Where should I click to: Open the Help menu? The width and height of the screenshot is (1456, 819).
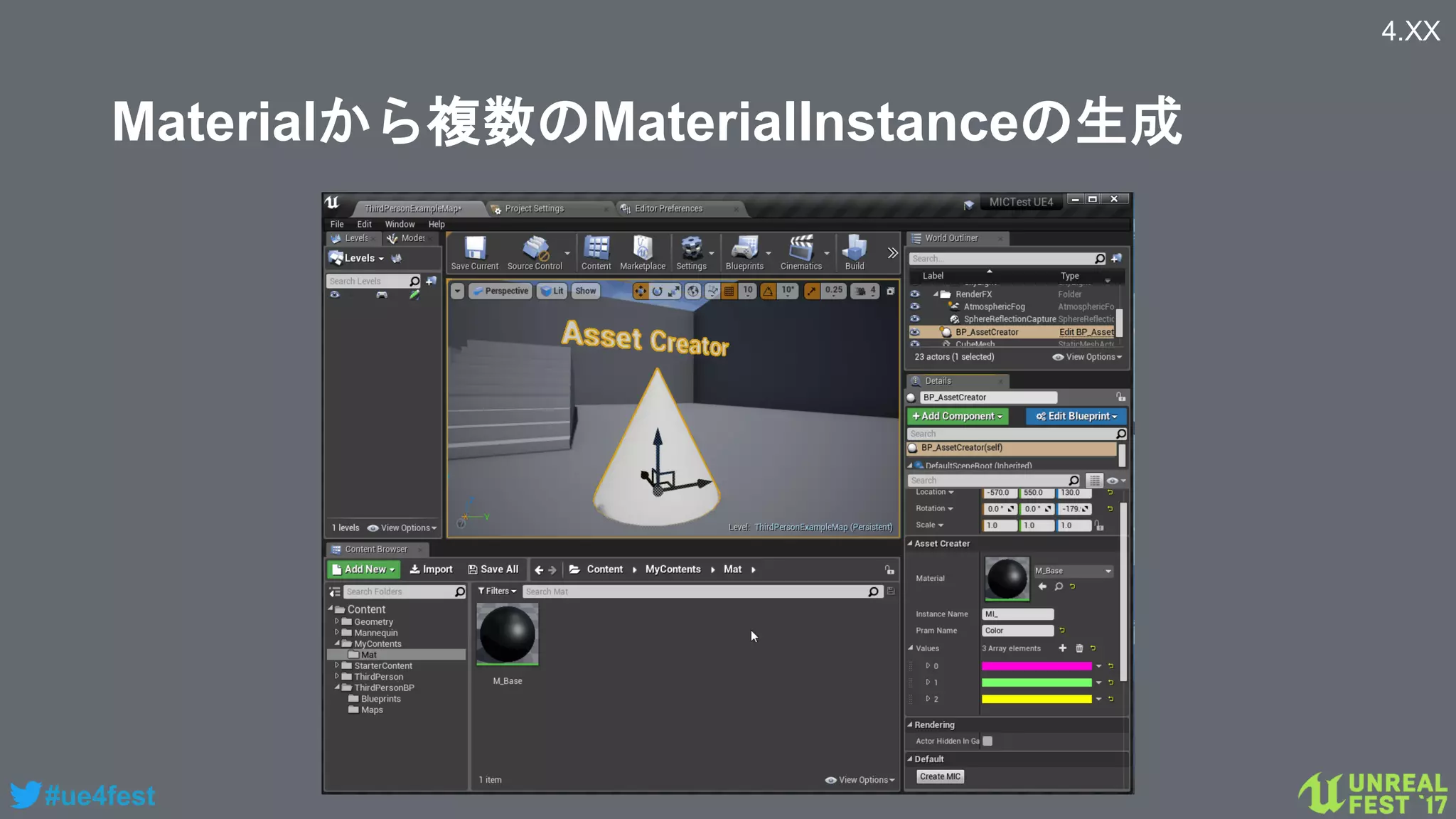coord(437,224)
